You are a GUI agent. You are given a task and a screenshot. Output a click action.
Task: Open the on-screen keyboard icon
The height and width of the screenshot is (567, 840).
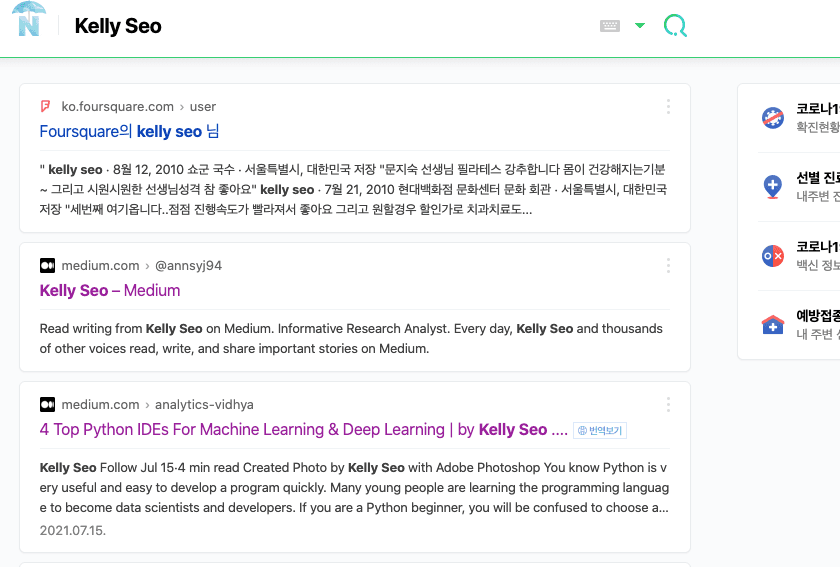tap(610, 26)
